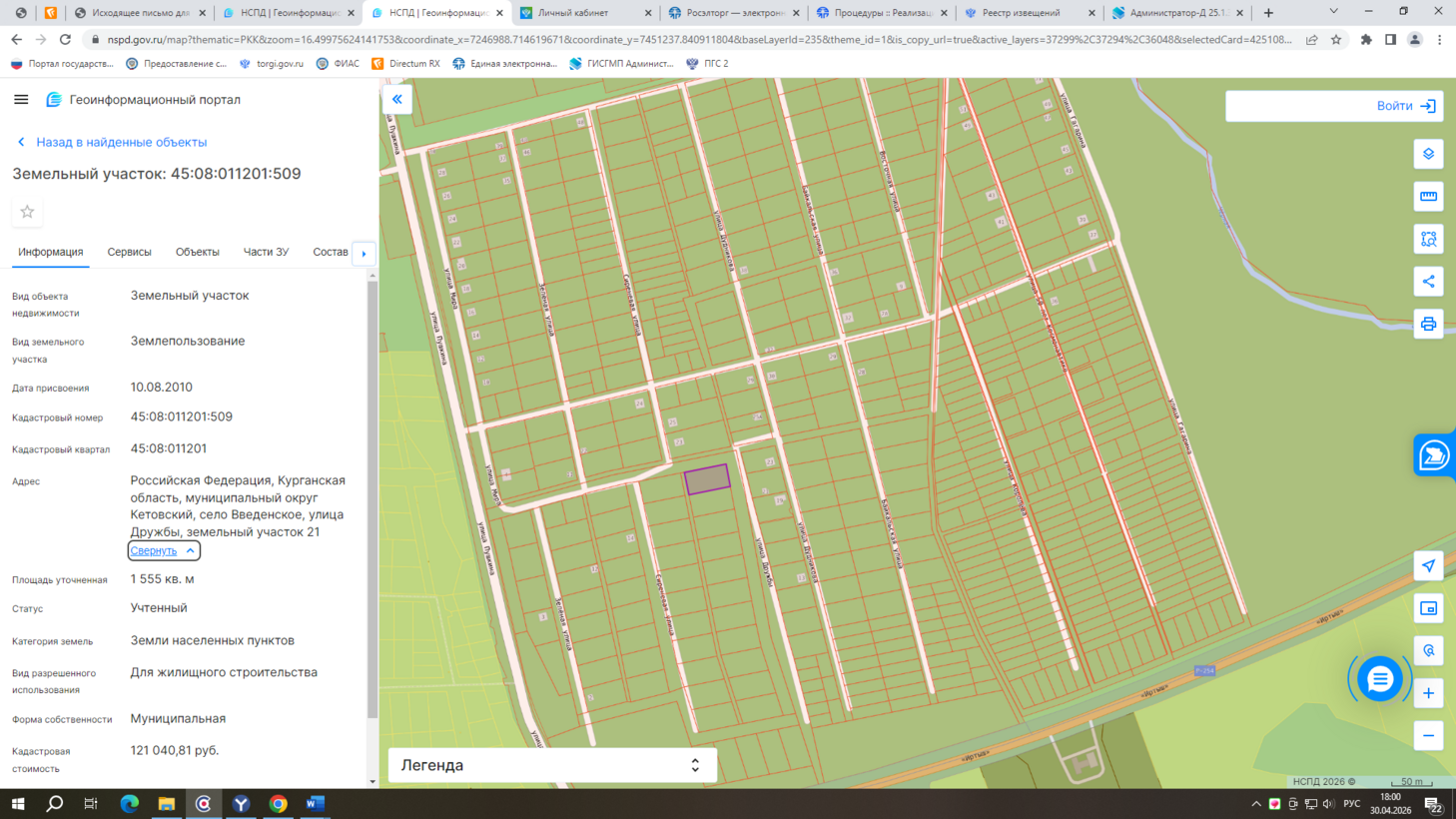Go back via Назад в найденные объекты
1456x819 pixels.
tap(112, 142)
